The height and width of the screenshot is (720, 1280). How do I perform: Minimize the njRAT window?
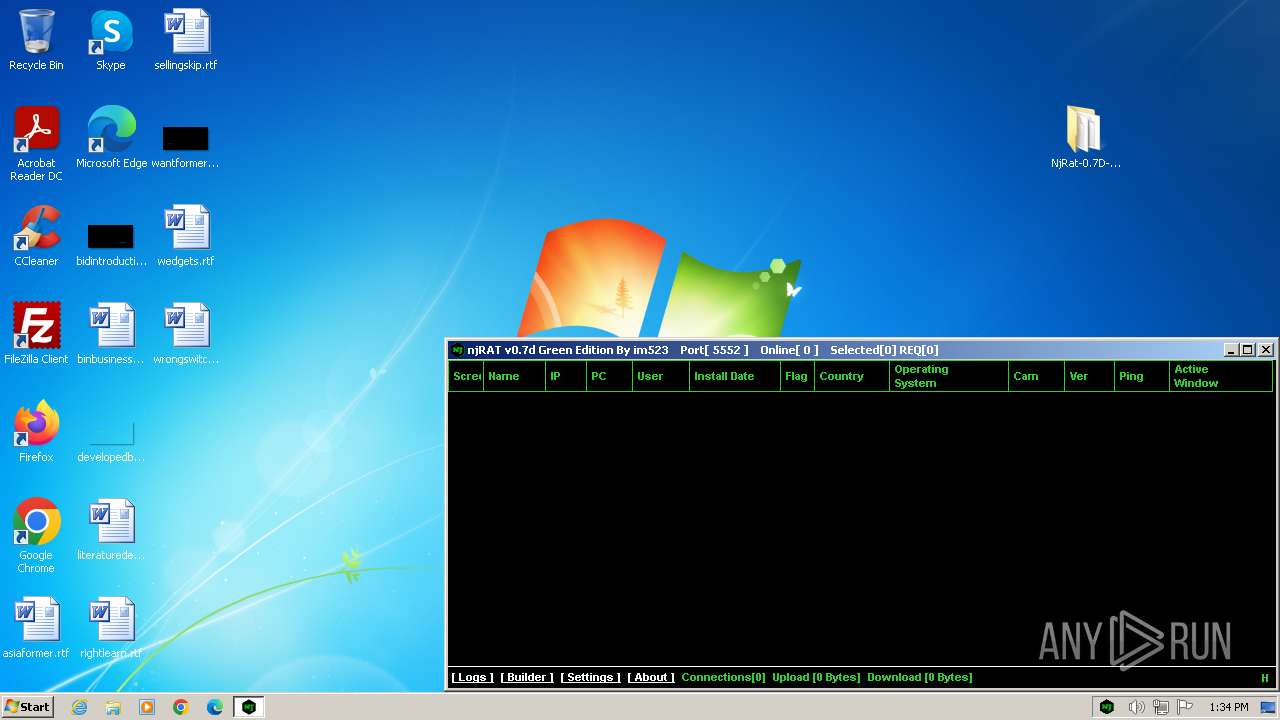point(1231,350)
